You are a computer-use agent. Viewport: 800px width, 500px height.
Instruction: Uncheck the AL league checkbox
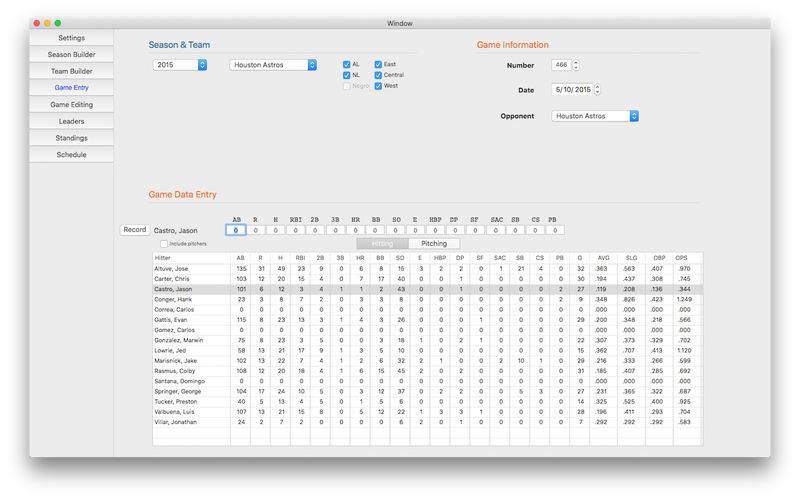tap(347, 64)
